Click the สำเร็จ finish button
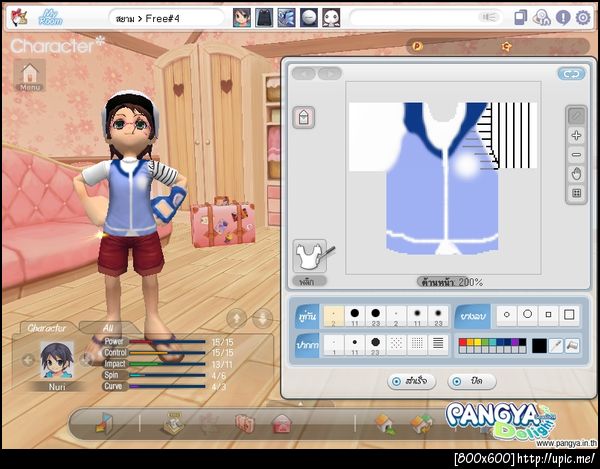This screenshot has height=469, width=600. point(411,381)
